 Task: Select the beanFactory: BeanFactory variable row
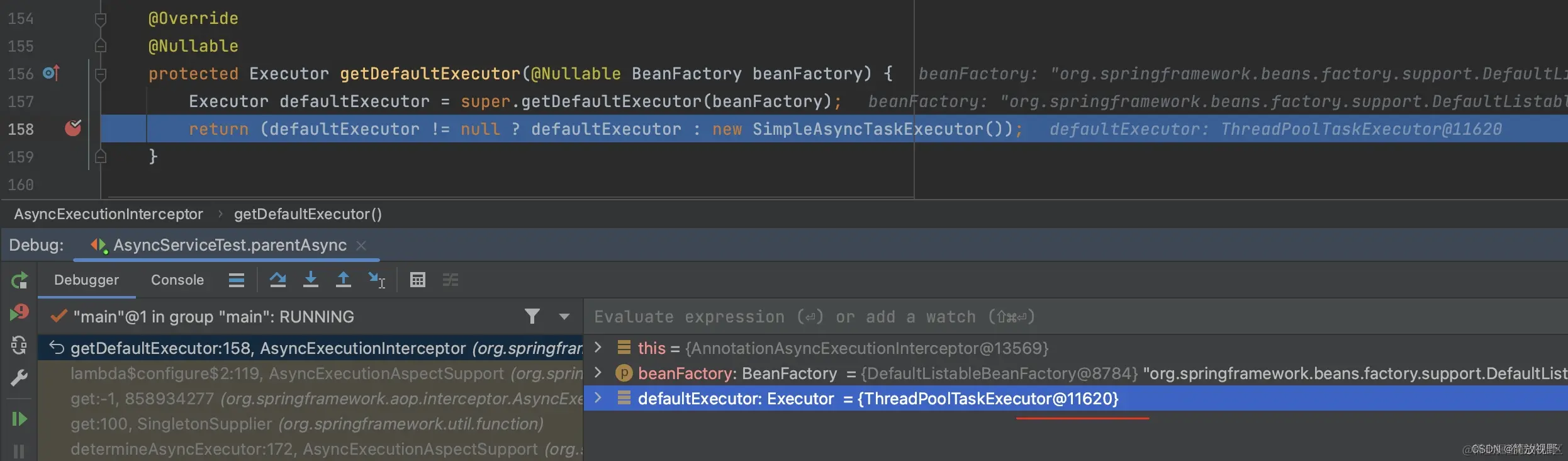click(1075, 373)
